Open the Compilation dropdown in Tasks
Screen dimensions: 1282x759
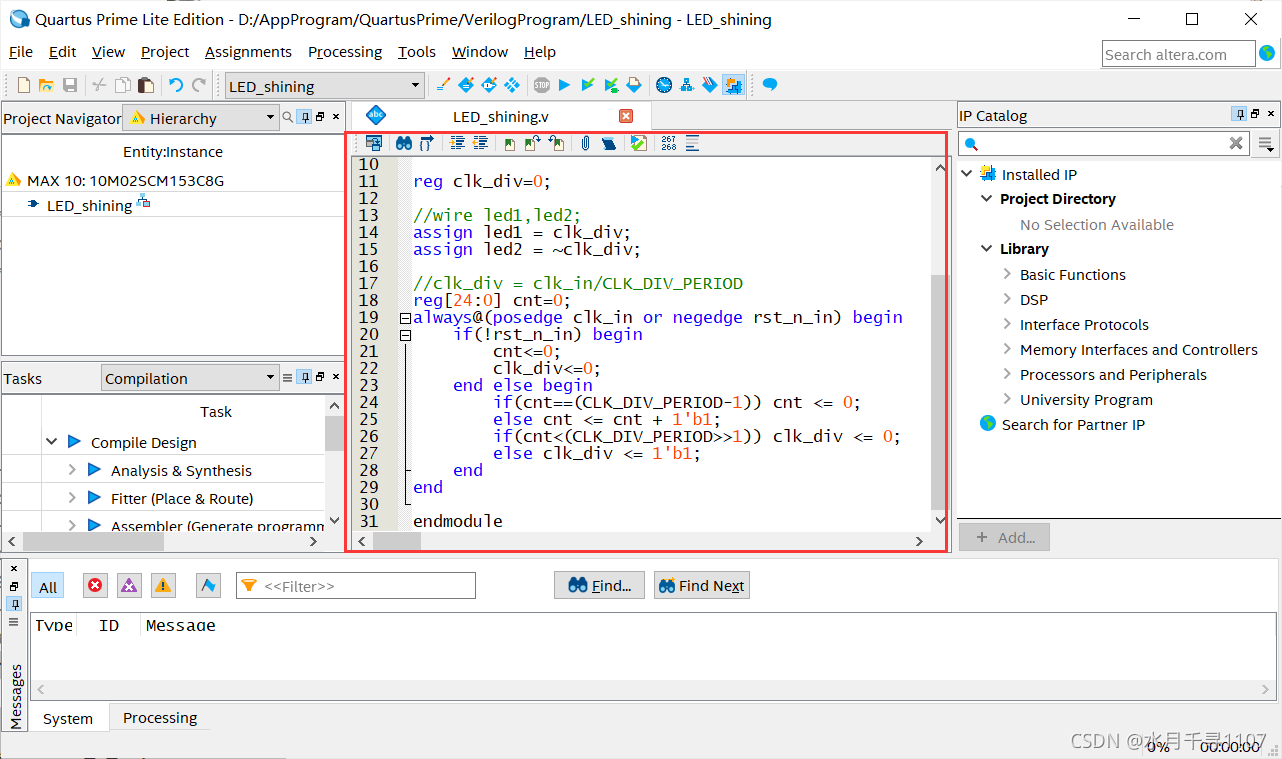189,378
